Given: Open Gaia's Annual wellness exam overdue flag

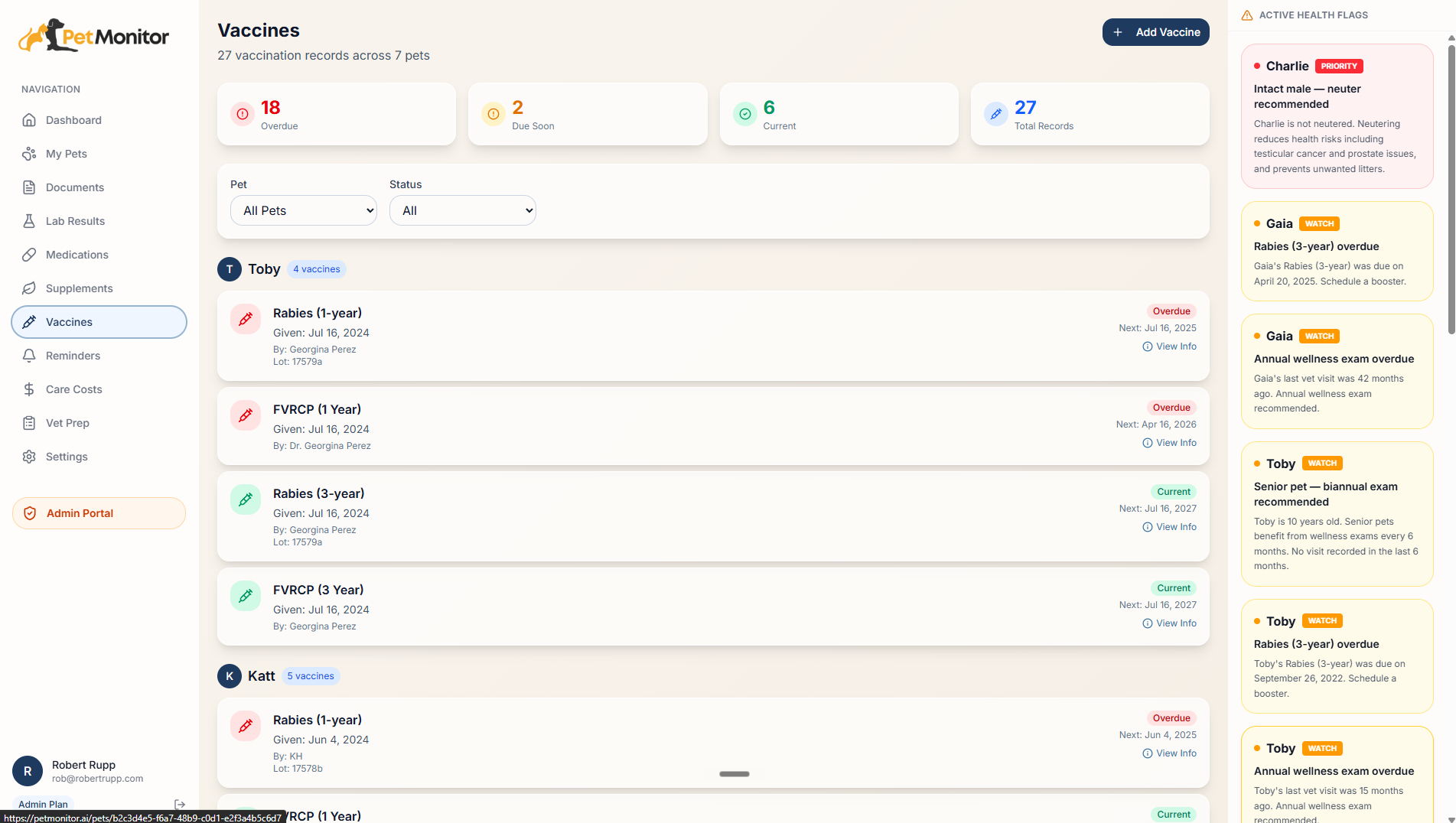Looking at the screenshot, I should (1337, 372).
